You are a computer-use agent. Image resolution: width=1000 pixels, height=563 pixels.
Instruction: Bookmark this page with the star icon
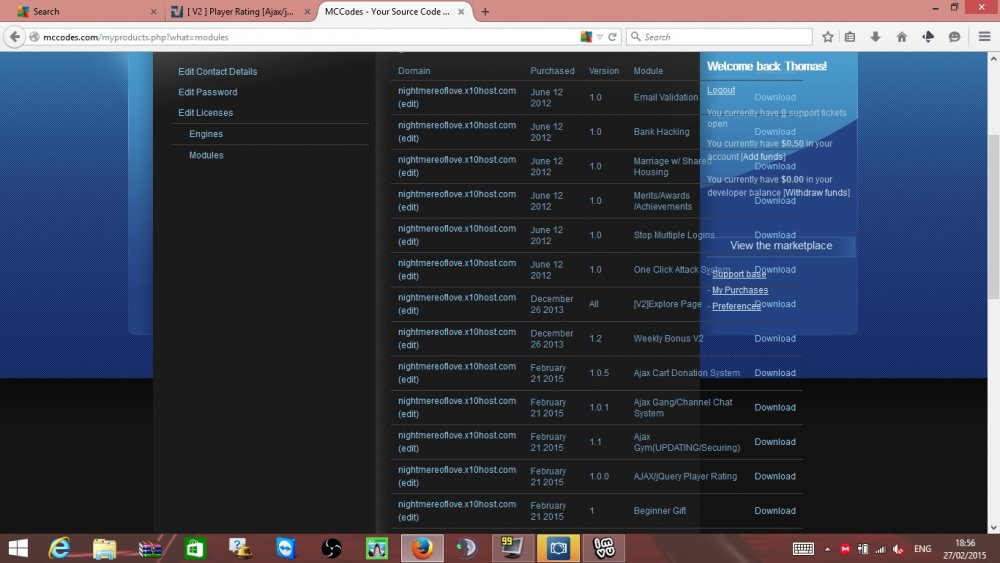pos(828,37)
